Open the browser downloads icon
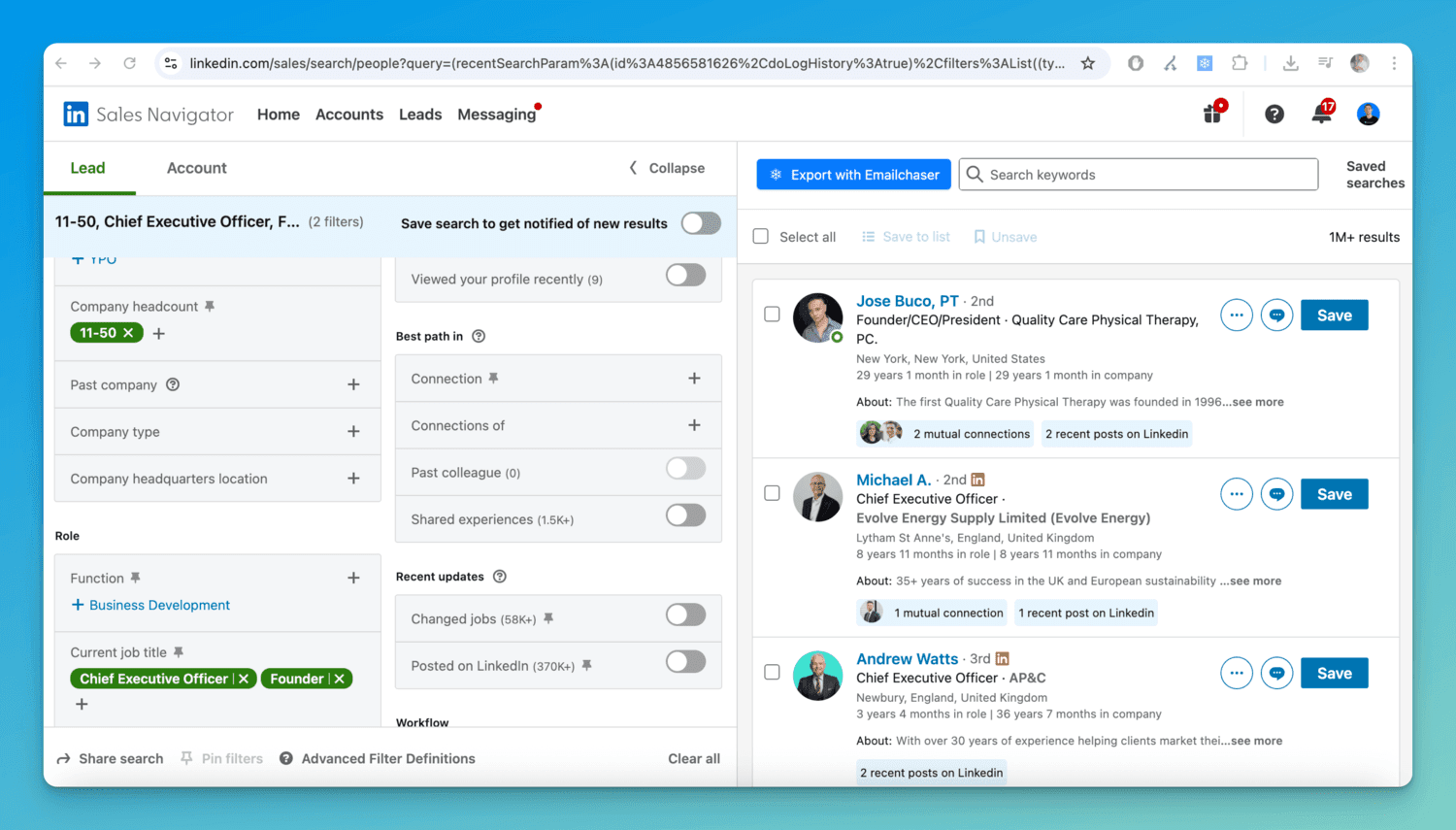Viewport: 1456px width, 830px height. tap(1290, 63)
